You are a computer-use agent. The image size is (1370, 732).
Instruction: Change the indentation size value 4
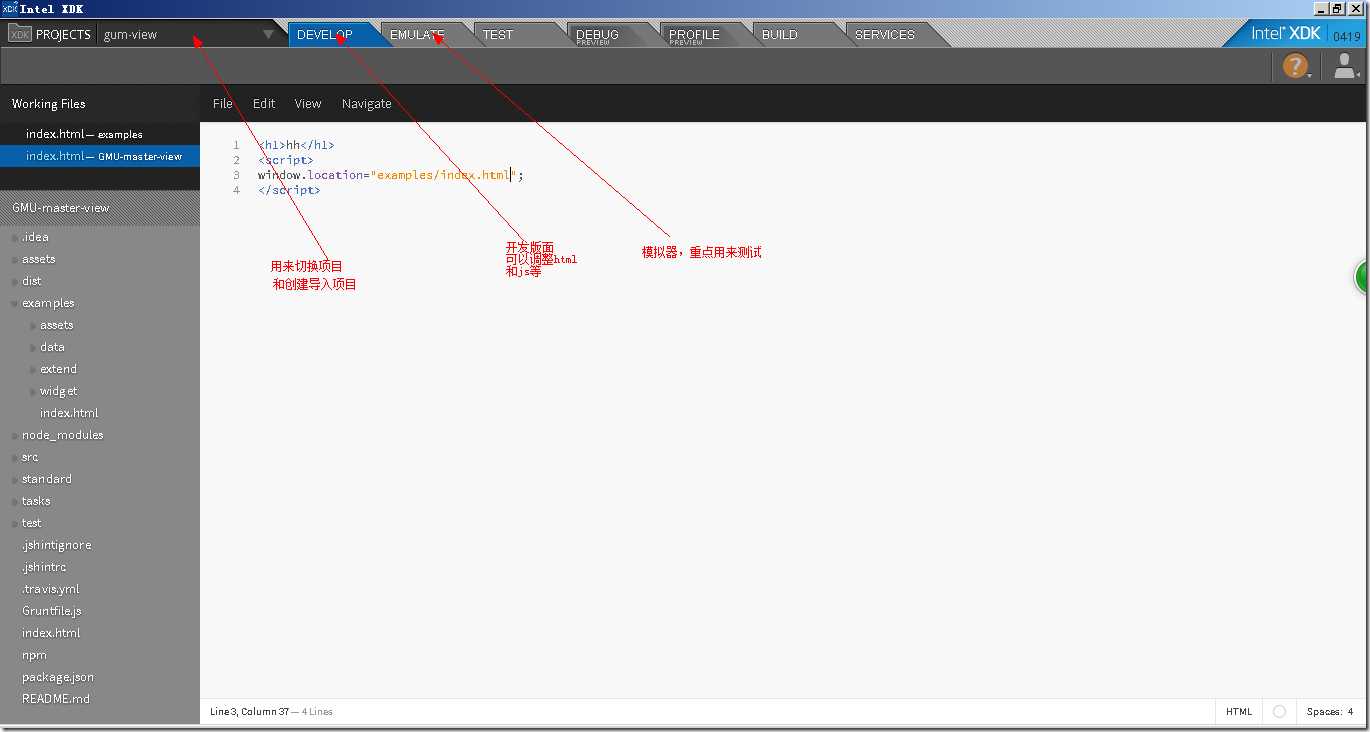[1350, 712]
